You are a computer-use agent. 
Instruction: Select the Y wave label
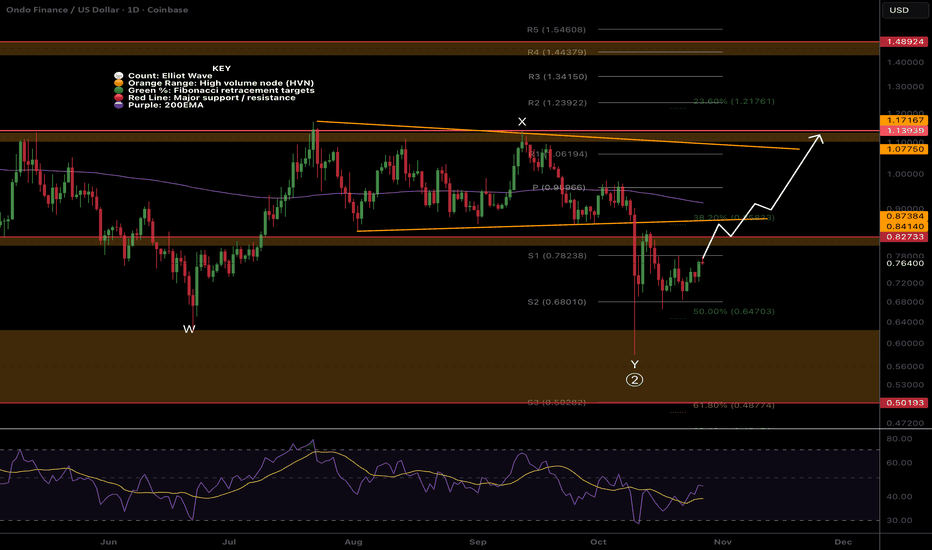(x=634, y=363)
